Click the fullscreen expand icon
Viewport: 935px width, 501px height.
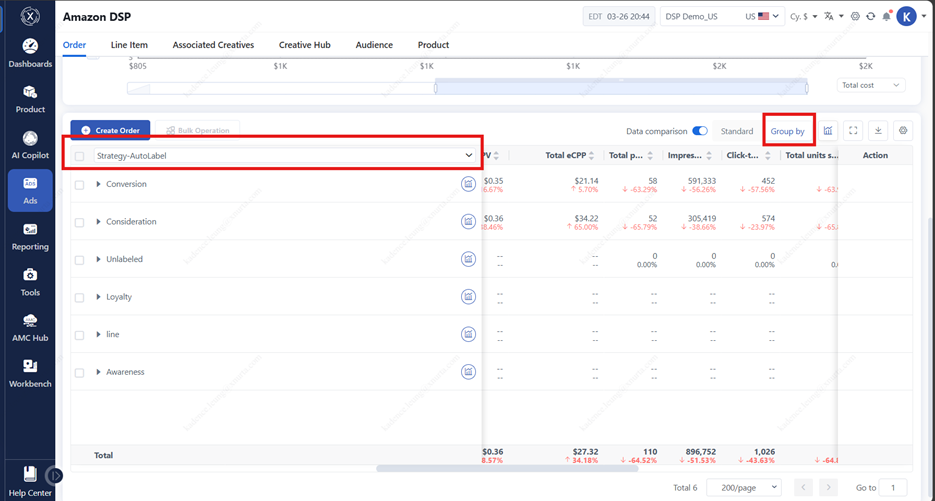click(853, 131)
